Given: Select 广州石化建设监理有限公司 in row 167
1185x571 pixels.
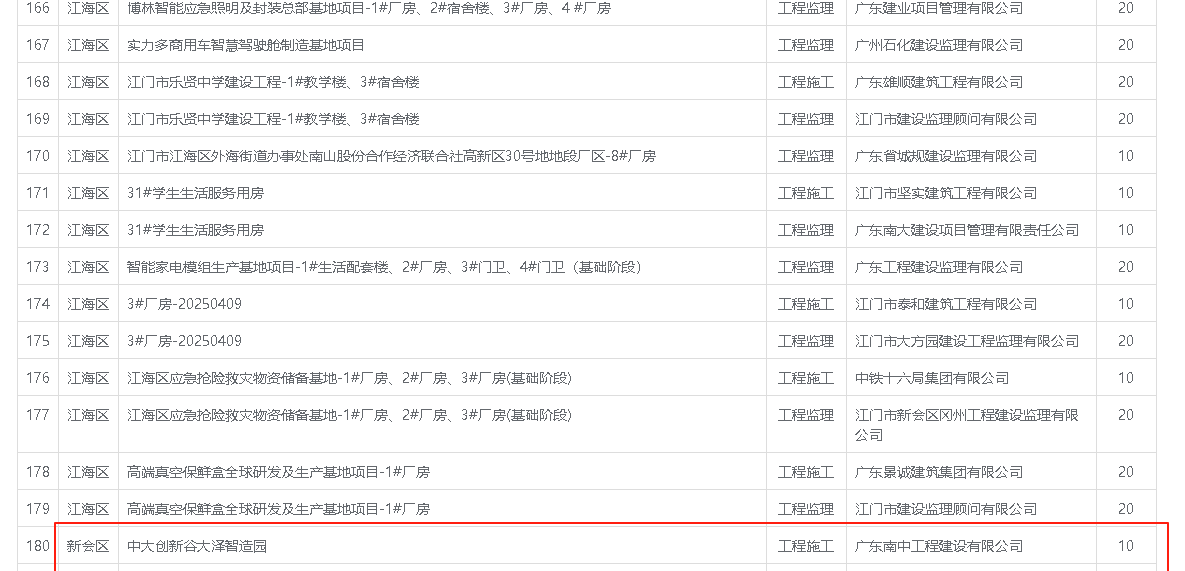Looking at the screenshot, I should [939, 45].
